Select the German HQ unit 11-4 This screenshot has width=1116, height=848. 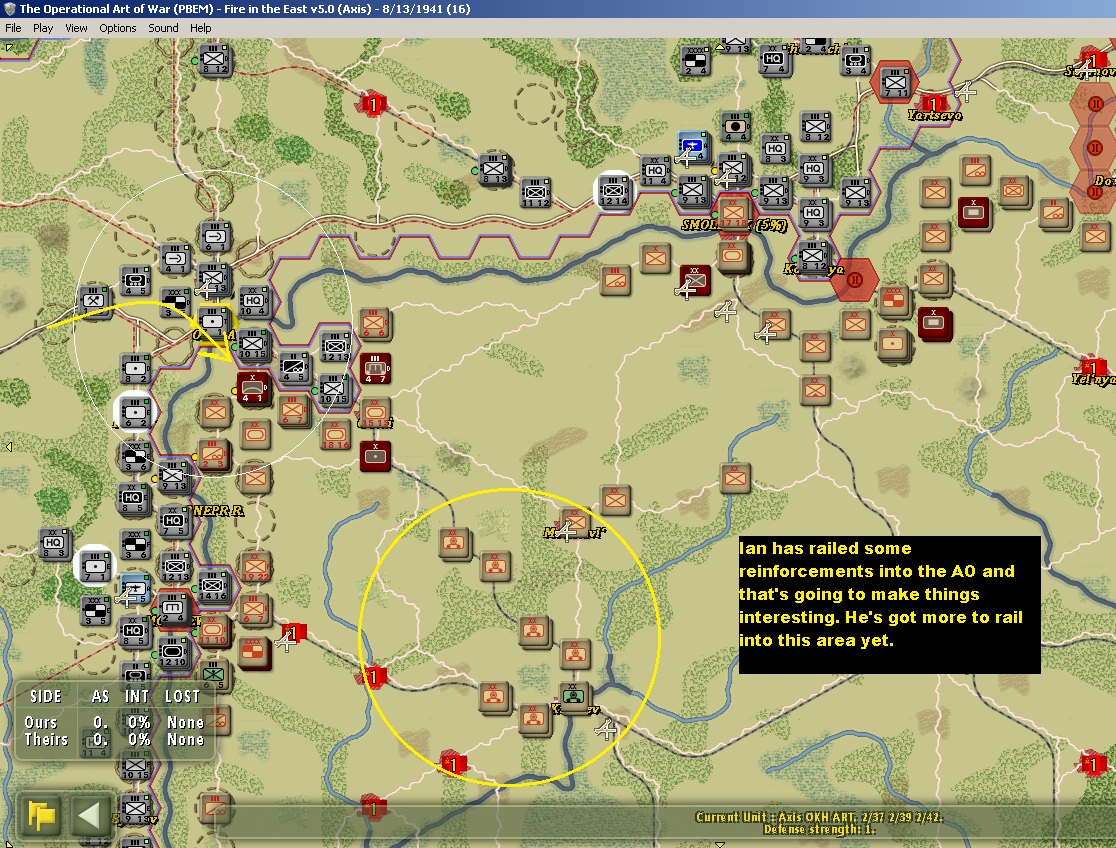[654, 173]
